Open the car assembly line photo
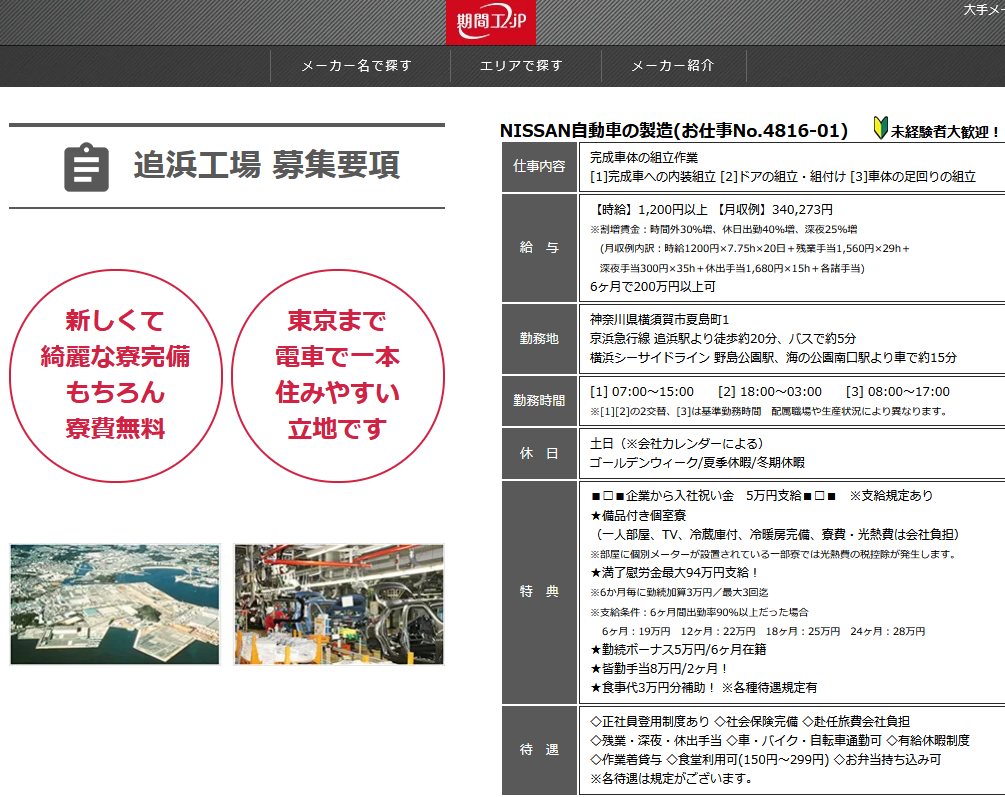Image resolution: width=1005 pixels, height=797 pixels. pyautogui.click(x=339, y=604)
